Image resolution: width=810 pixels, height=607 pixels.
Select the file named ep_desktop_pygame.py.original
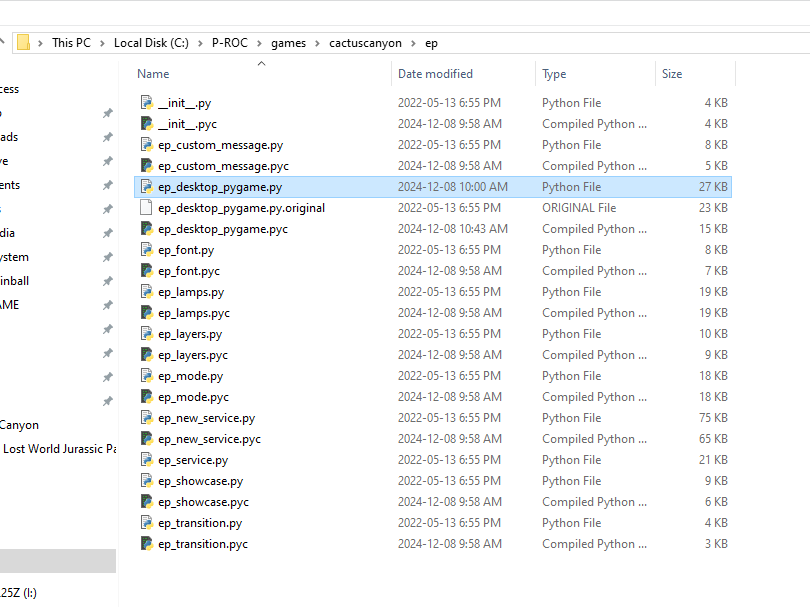click(241, 208)
